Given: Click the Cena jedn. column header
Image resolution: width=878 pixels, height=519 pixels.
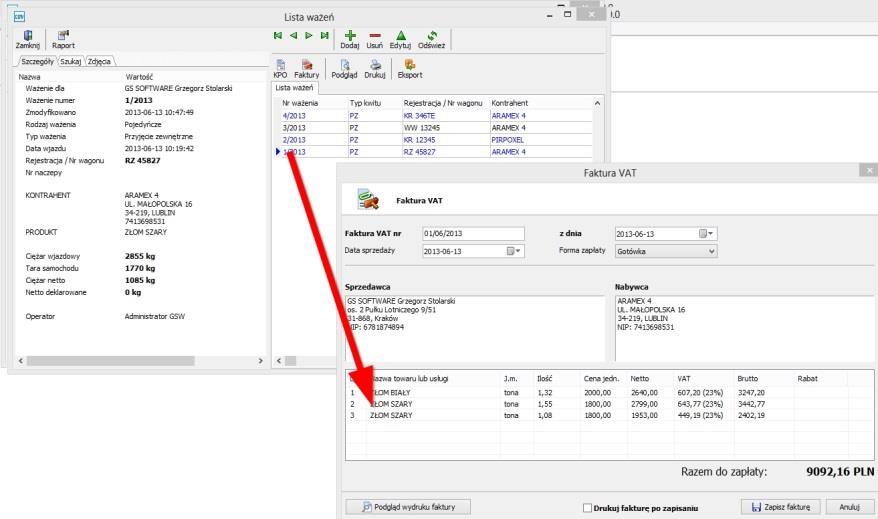Looking at the screenshot, I should [601, 378].
